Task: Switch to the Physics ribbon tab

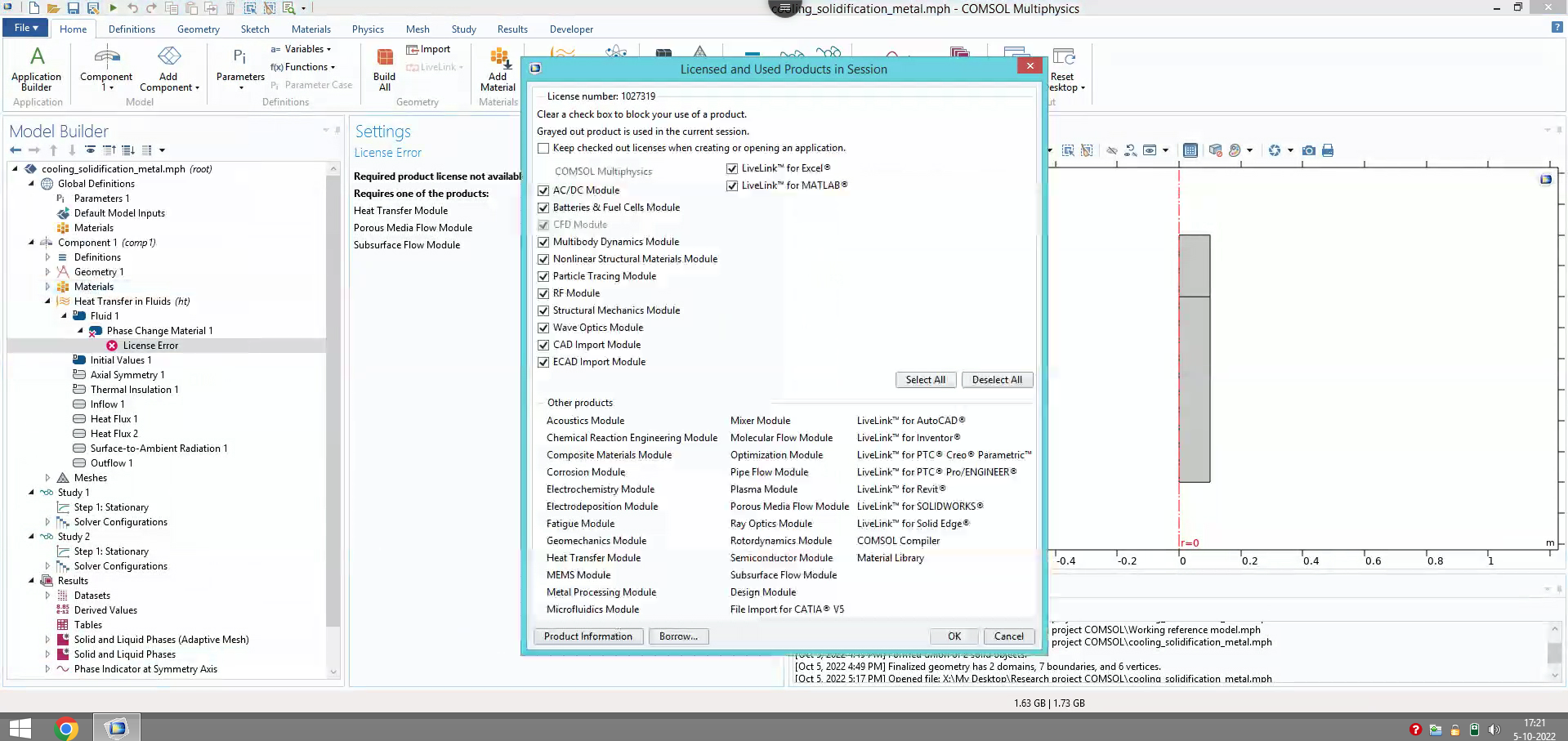Action: (368, 29)
